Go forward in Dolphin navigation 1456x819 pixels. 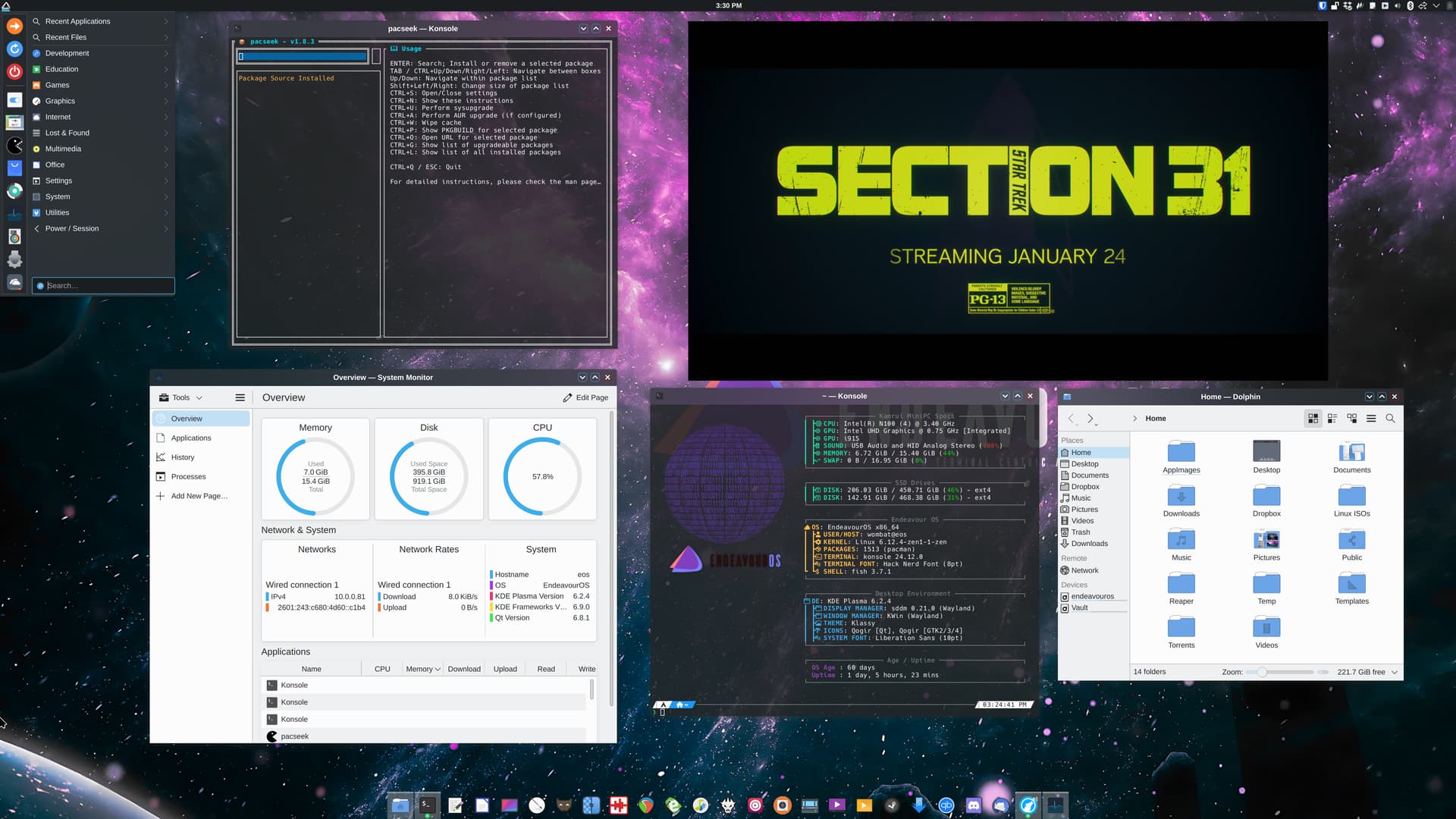tap(1090, 418)
